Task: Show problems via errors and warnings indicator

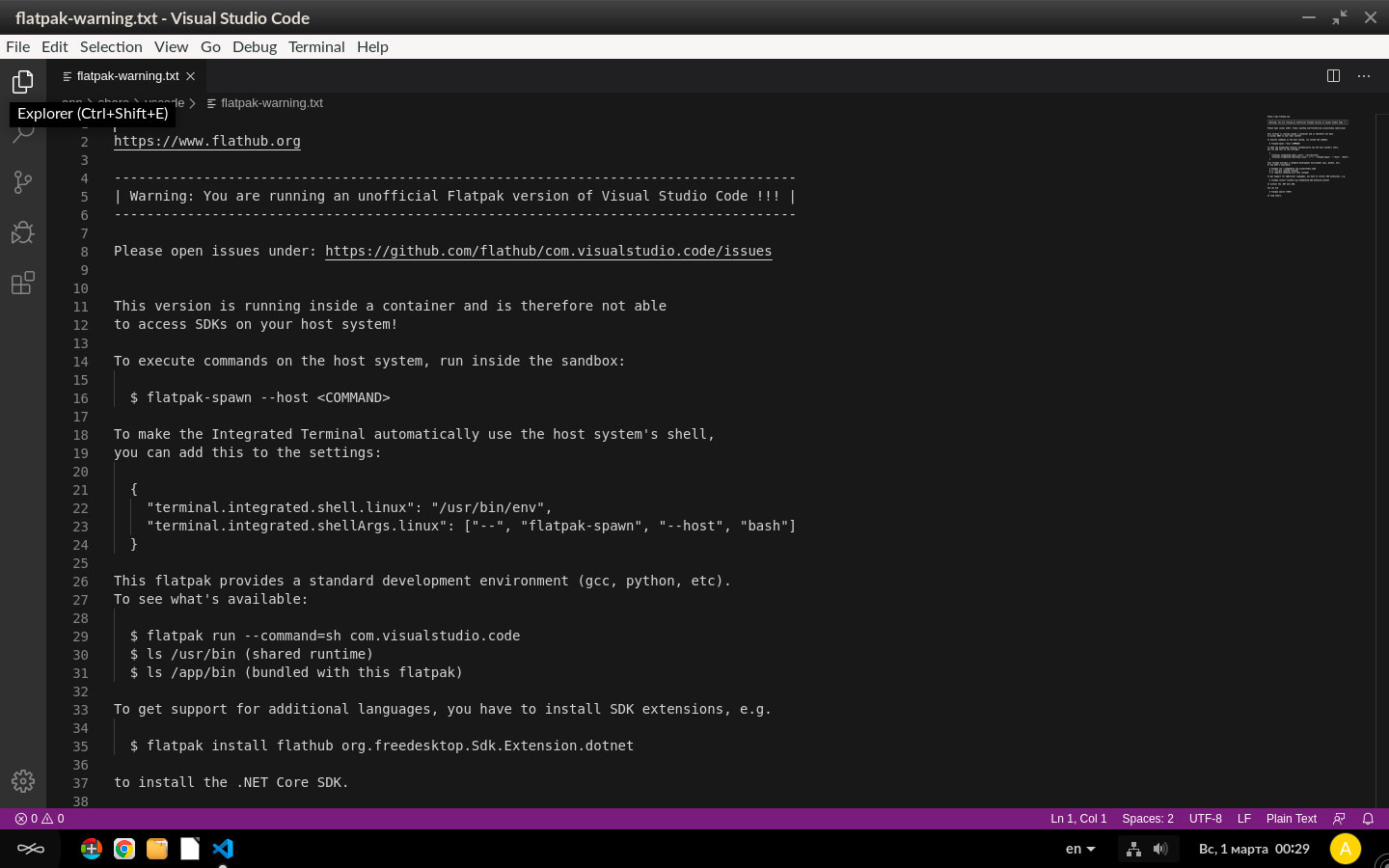Action: 40,819
